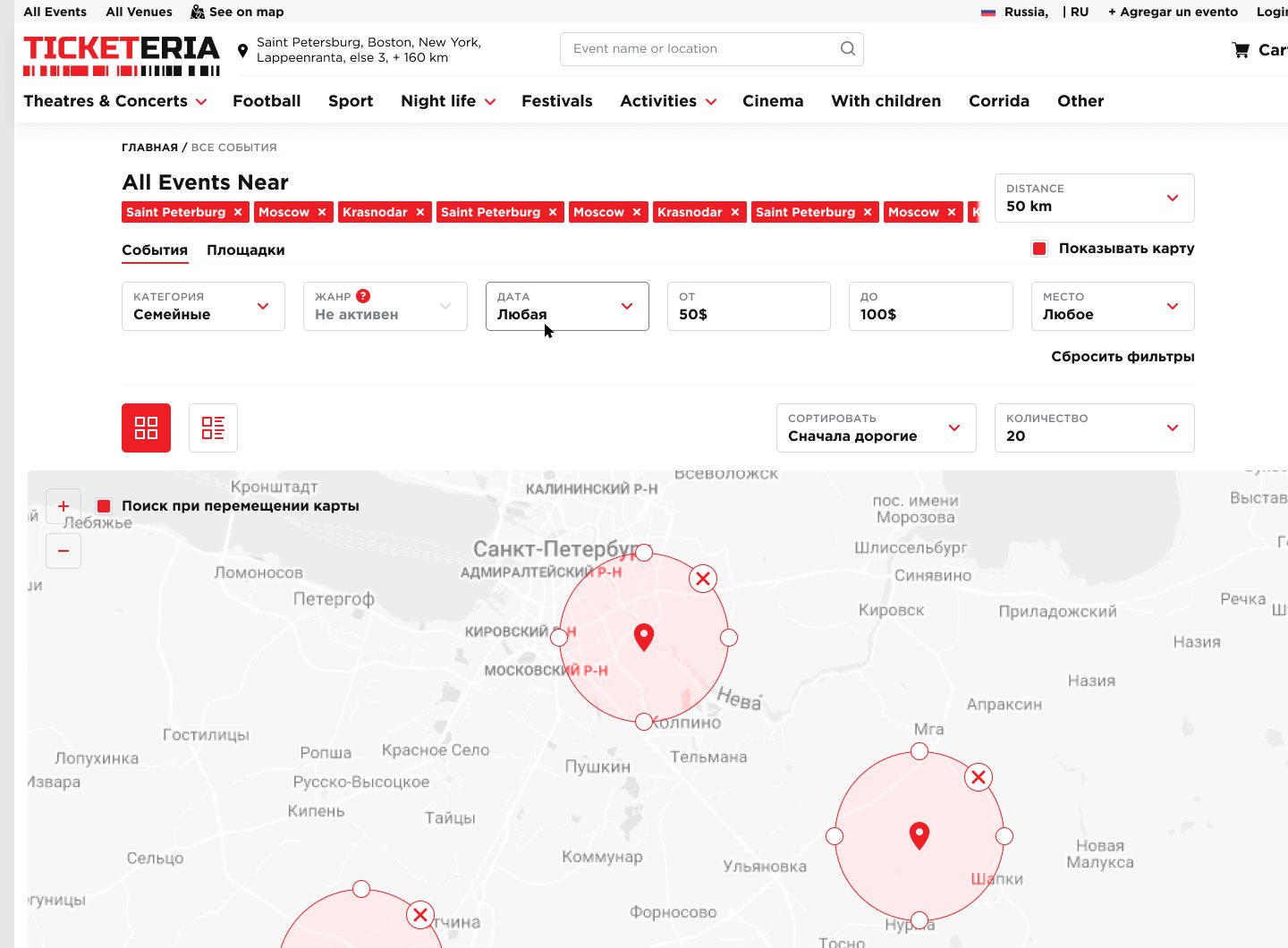Viewport: 1288px width, 948px height.
Task: Open the Дата dropdown
Action: [x=567, y=306]
